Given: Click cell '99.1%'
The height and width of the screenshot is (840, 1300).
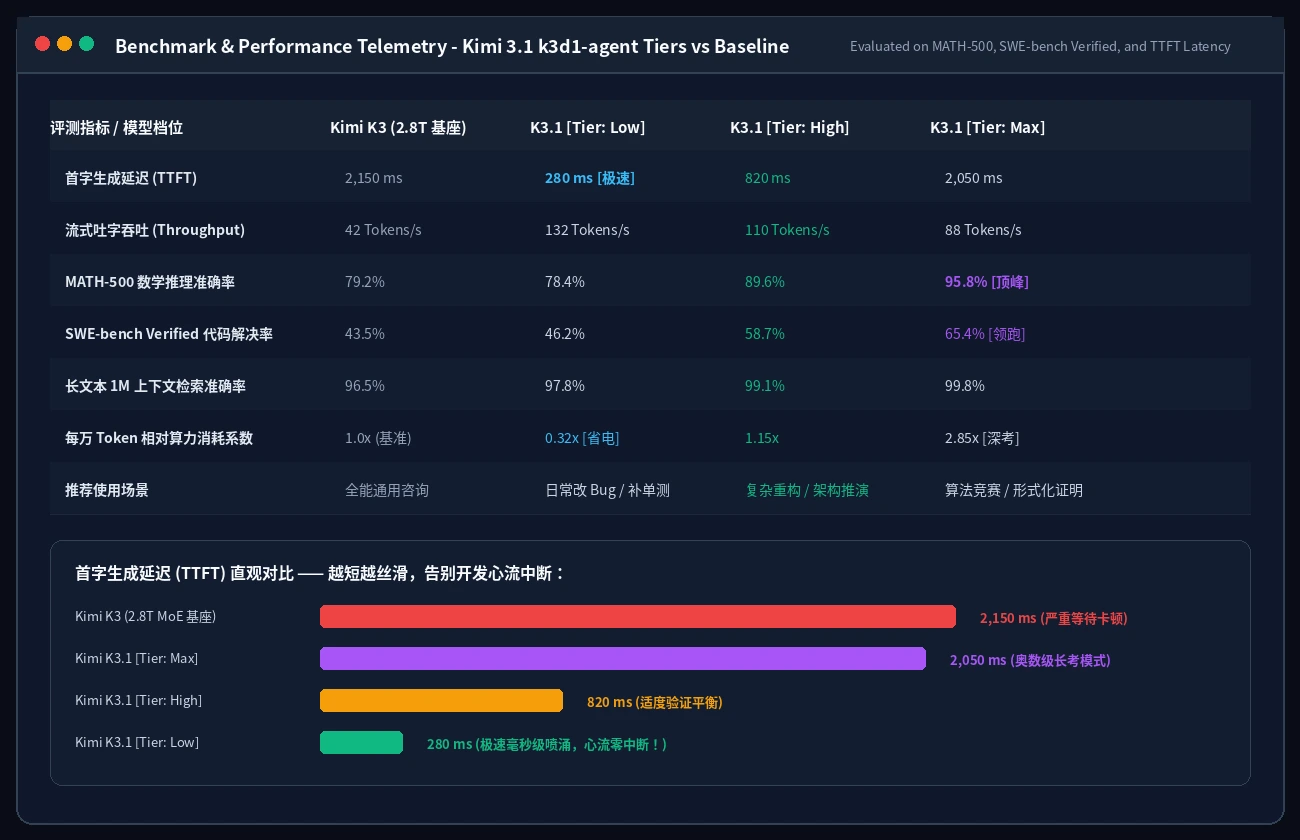Looking at the screenshot, I should click(x=765, y=386).
